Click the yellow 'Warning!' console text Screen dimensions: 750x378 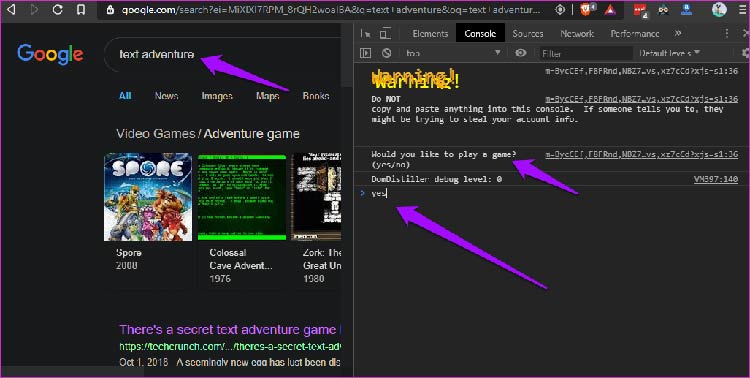tap(415, 79)
